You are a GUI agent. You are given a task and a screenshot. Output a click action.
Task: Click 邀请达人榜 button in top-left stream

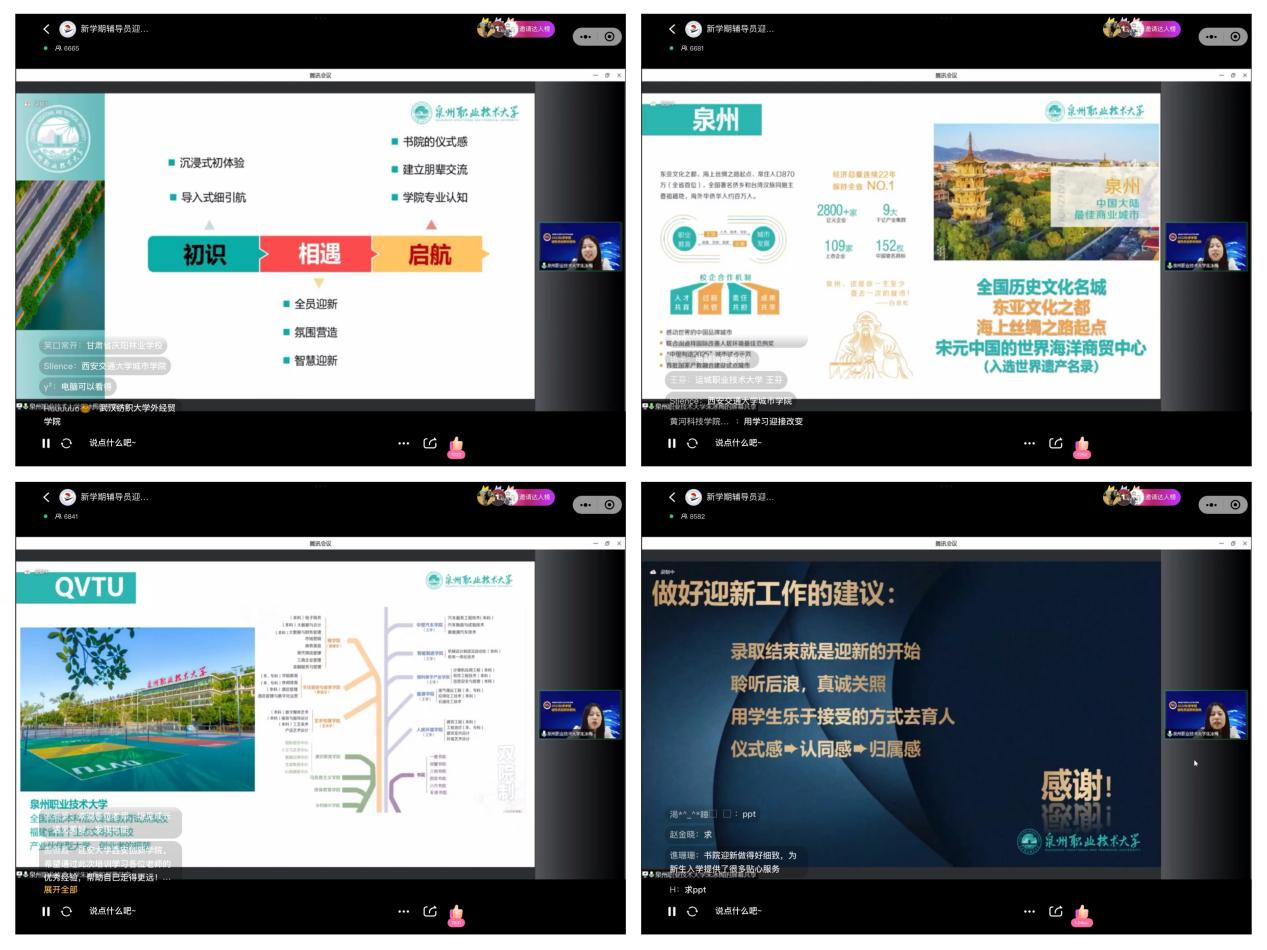534,29
